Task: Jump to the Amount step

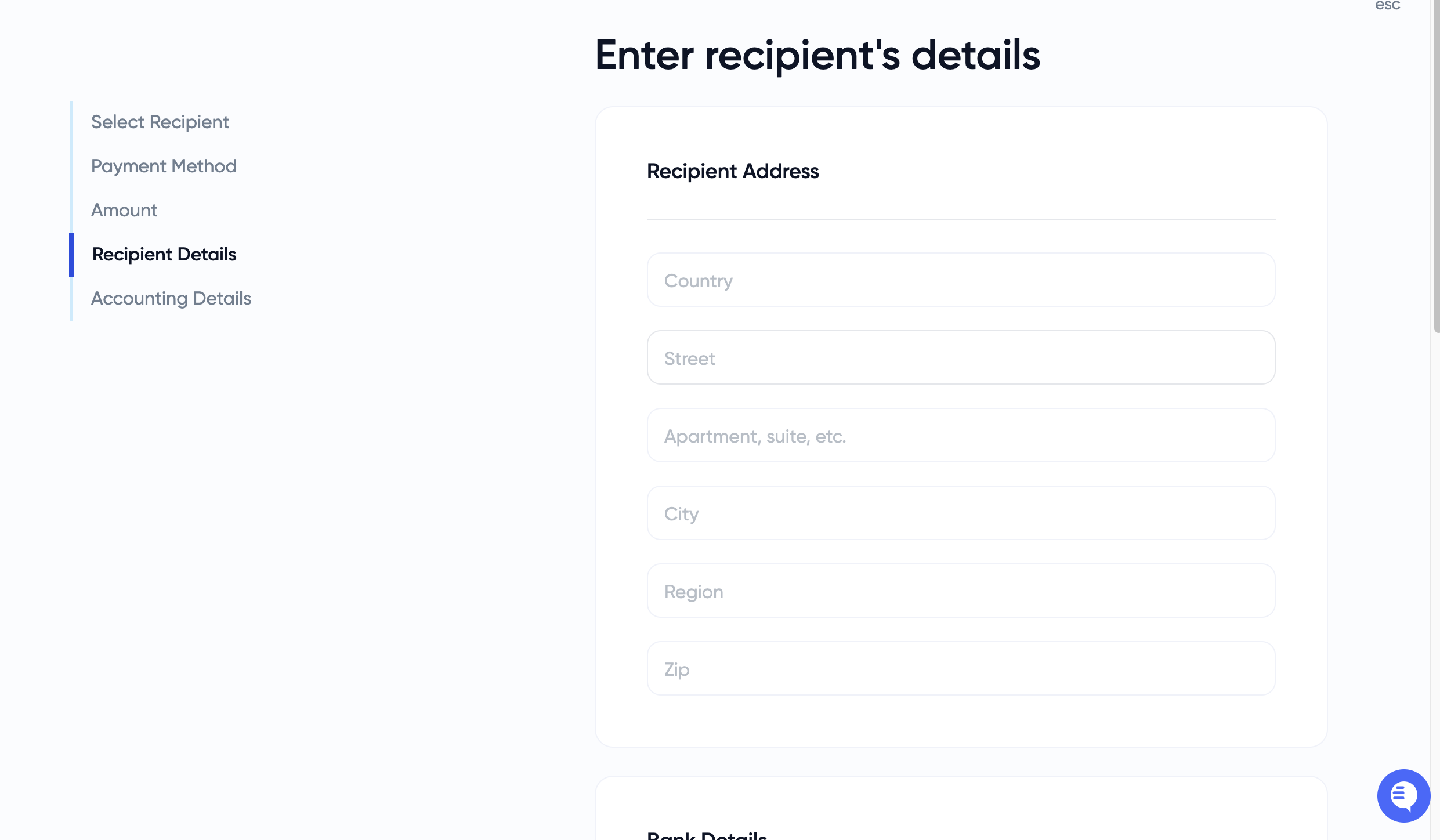Action: tap(124, 210)
